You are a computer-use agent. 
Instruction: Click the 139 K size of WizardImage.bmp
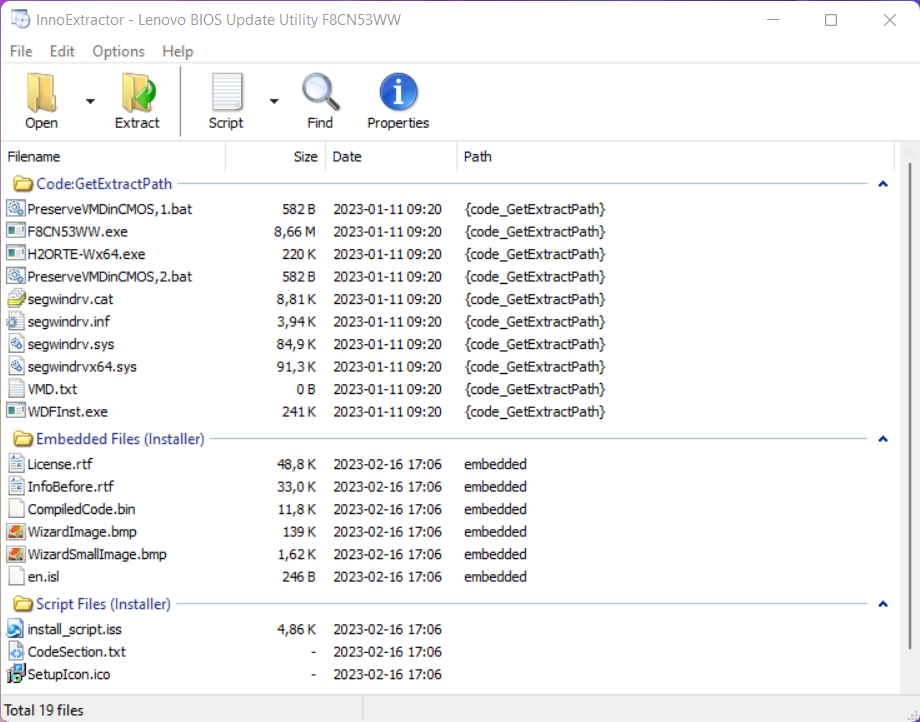click(x=299, y=531)
